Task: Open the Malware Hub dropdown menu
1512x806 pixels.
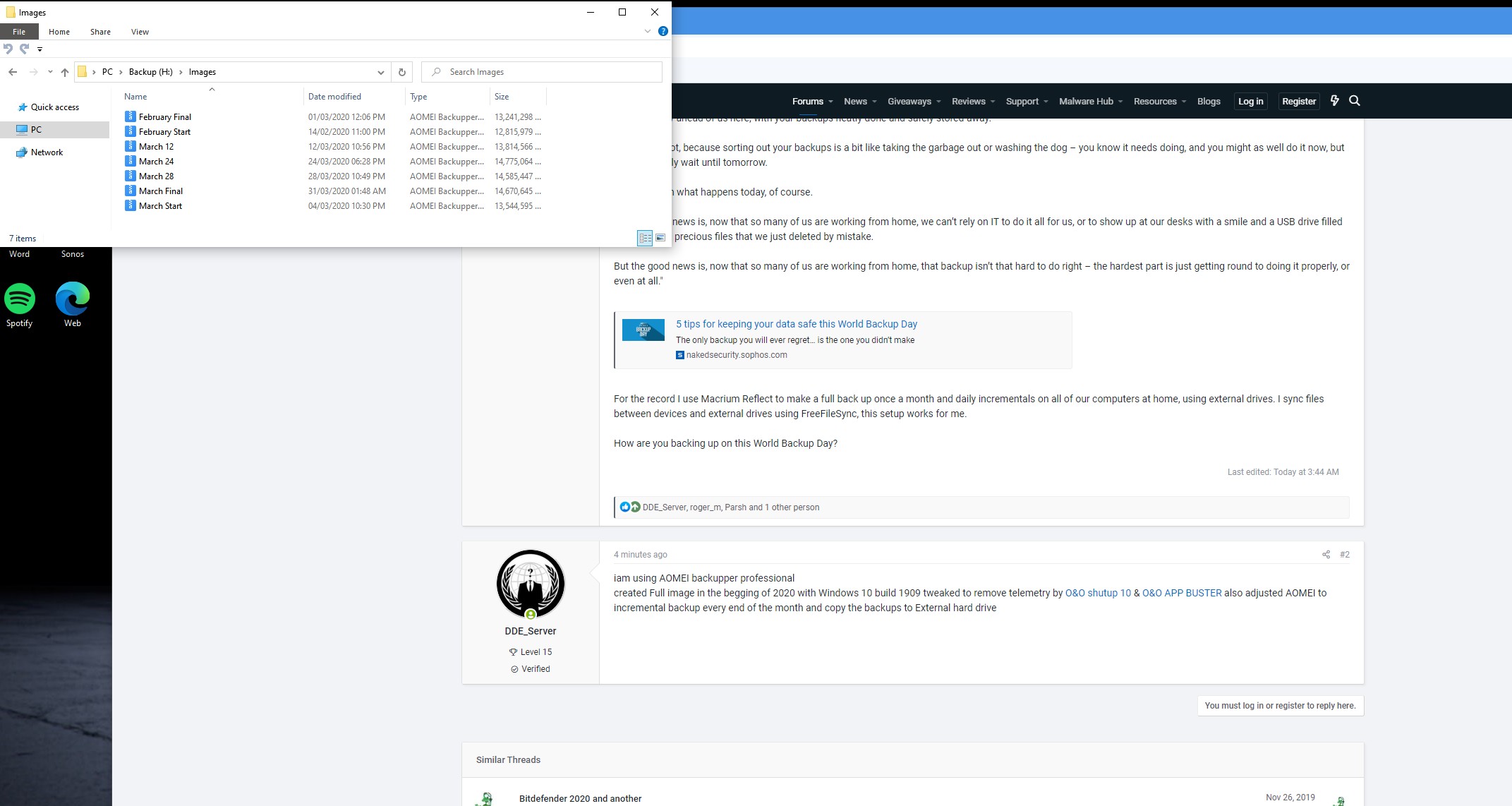Action: tap(1120, 102)
